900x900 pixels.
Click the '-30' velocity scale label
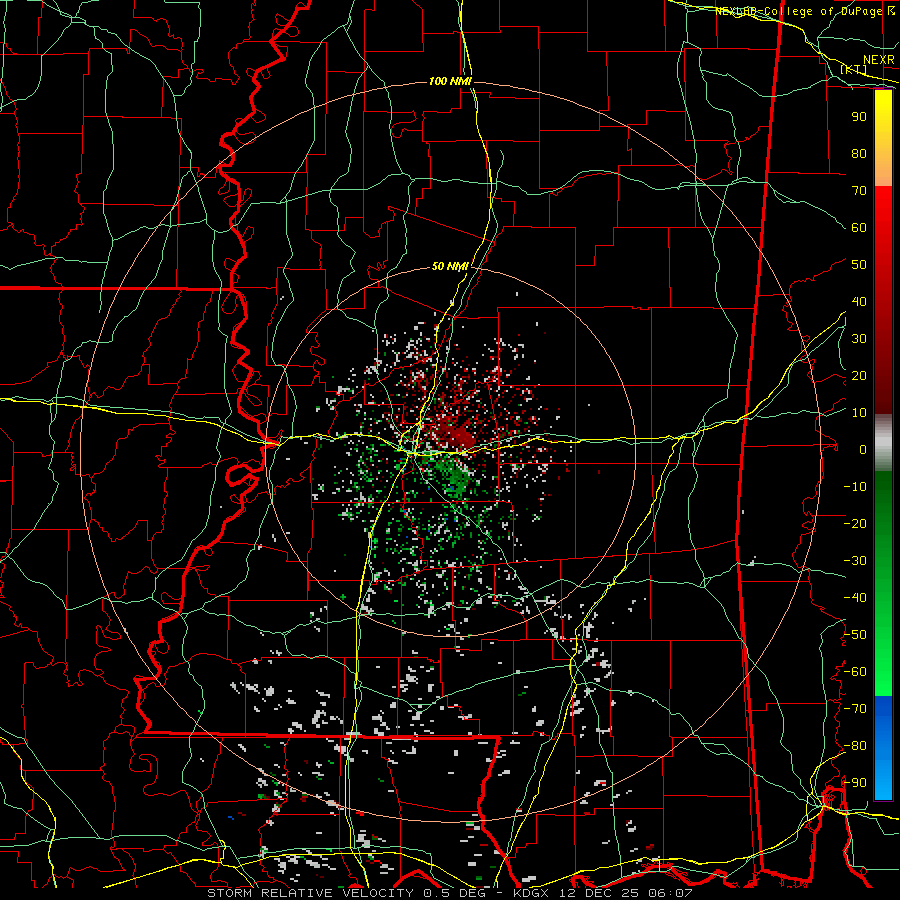pos(855,561)
